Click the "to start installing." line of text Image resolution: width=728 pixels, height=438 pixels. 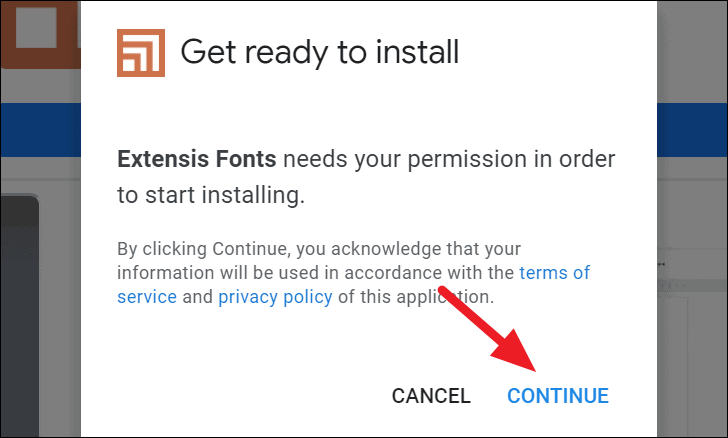211,195
